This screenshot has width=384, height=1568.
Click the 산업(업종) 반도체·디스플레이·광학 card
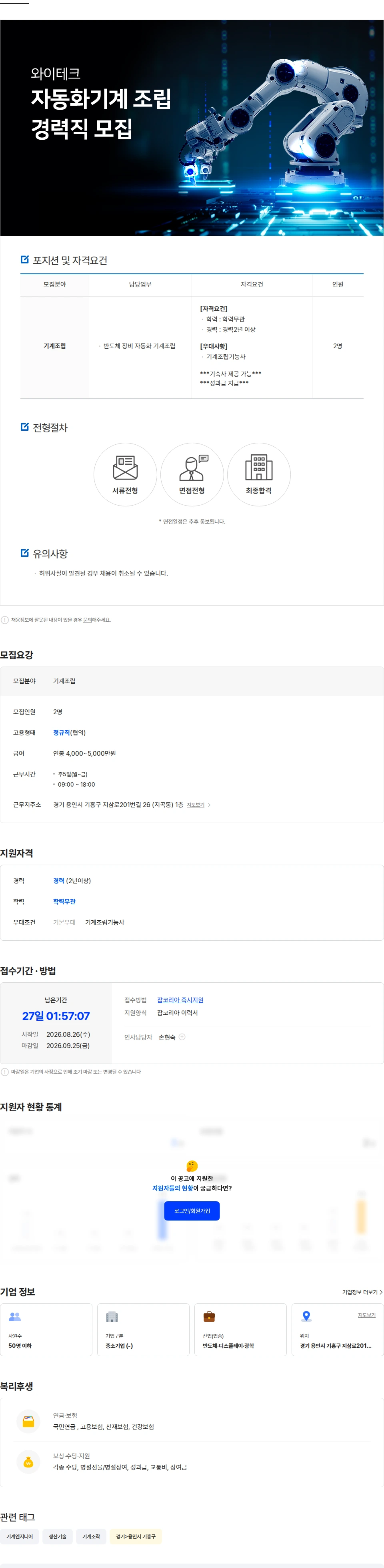[x=240, y=1329]
